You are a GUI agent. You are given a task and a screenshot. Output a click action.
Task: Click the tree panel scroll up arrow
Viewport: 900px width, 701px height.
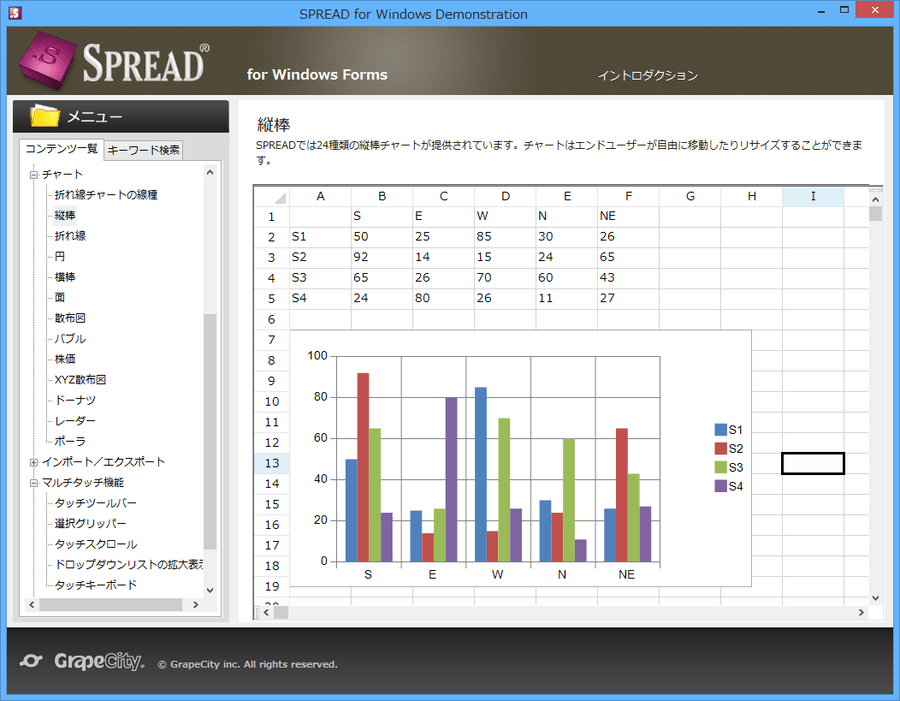(210, 172)
